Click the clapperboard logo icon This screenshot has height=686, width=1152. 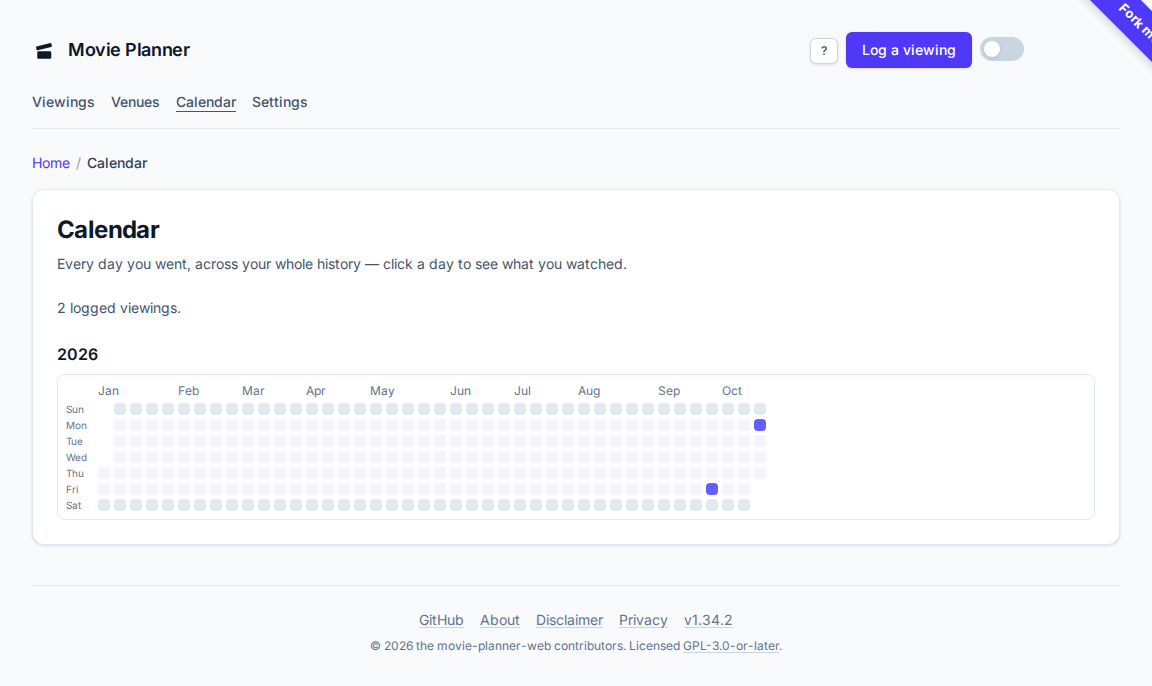pos(44,51)
